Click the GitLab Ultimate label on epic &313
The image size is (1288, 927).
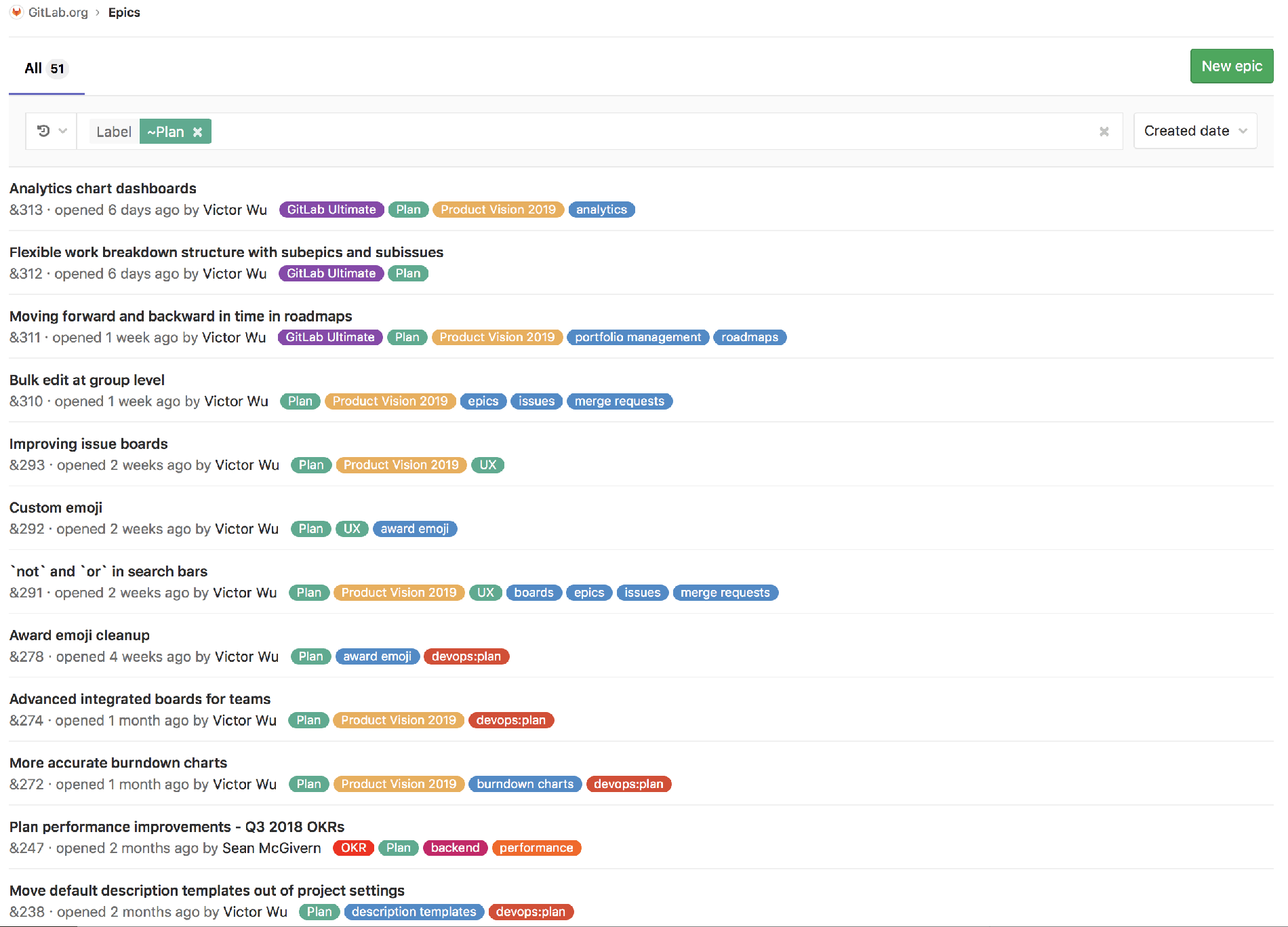pos(331,210)
